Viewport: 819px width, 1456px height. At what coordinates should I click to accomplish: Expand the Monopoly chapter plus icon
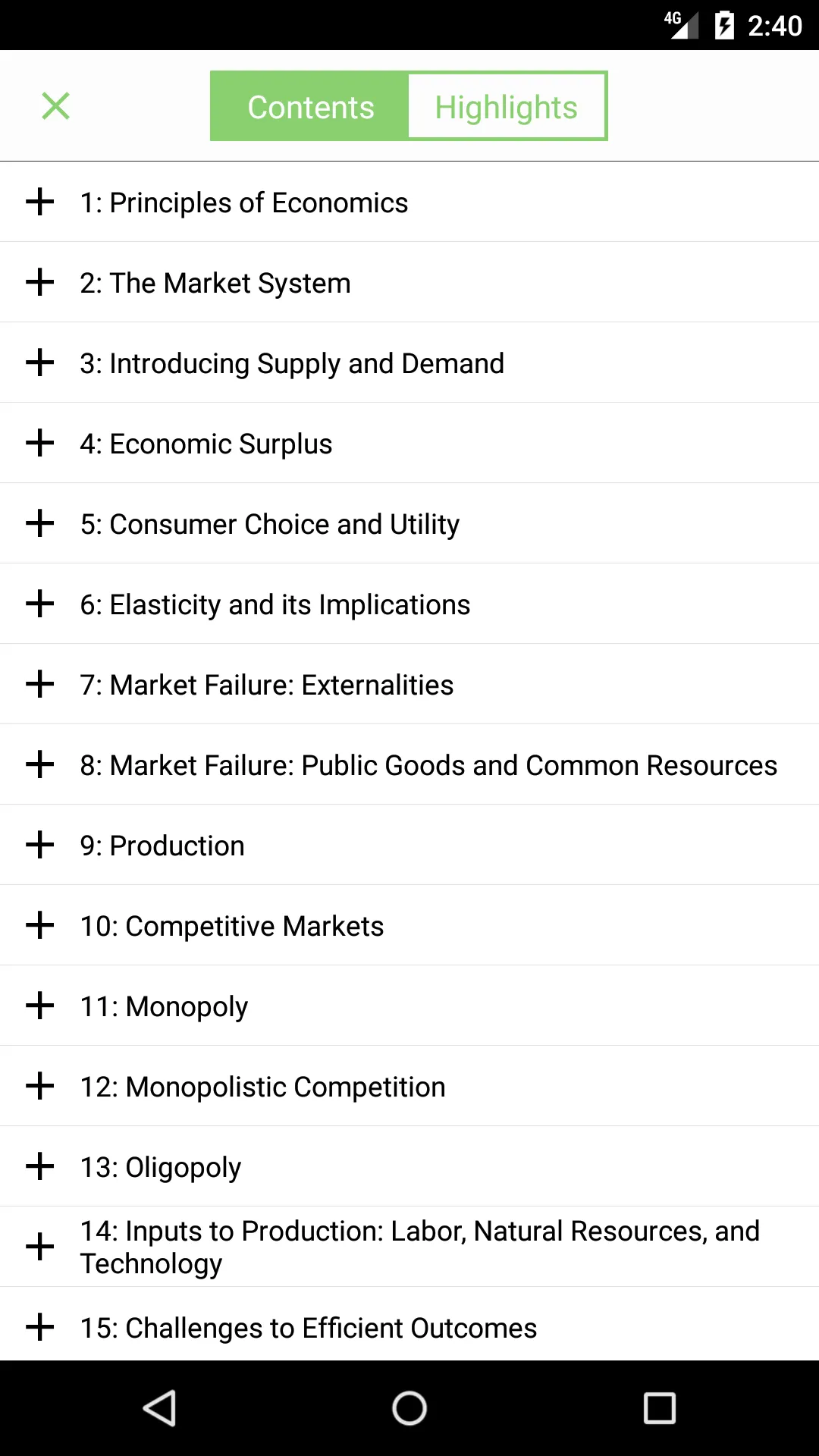coord(39,1006)
